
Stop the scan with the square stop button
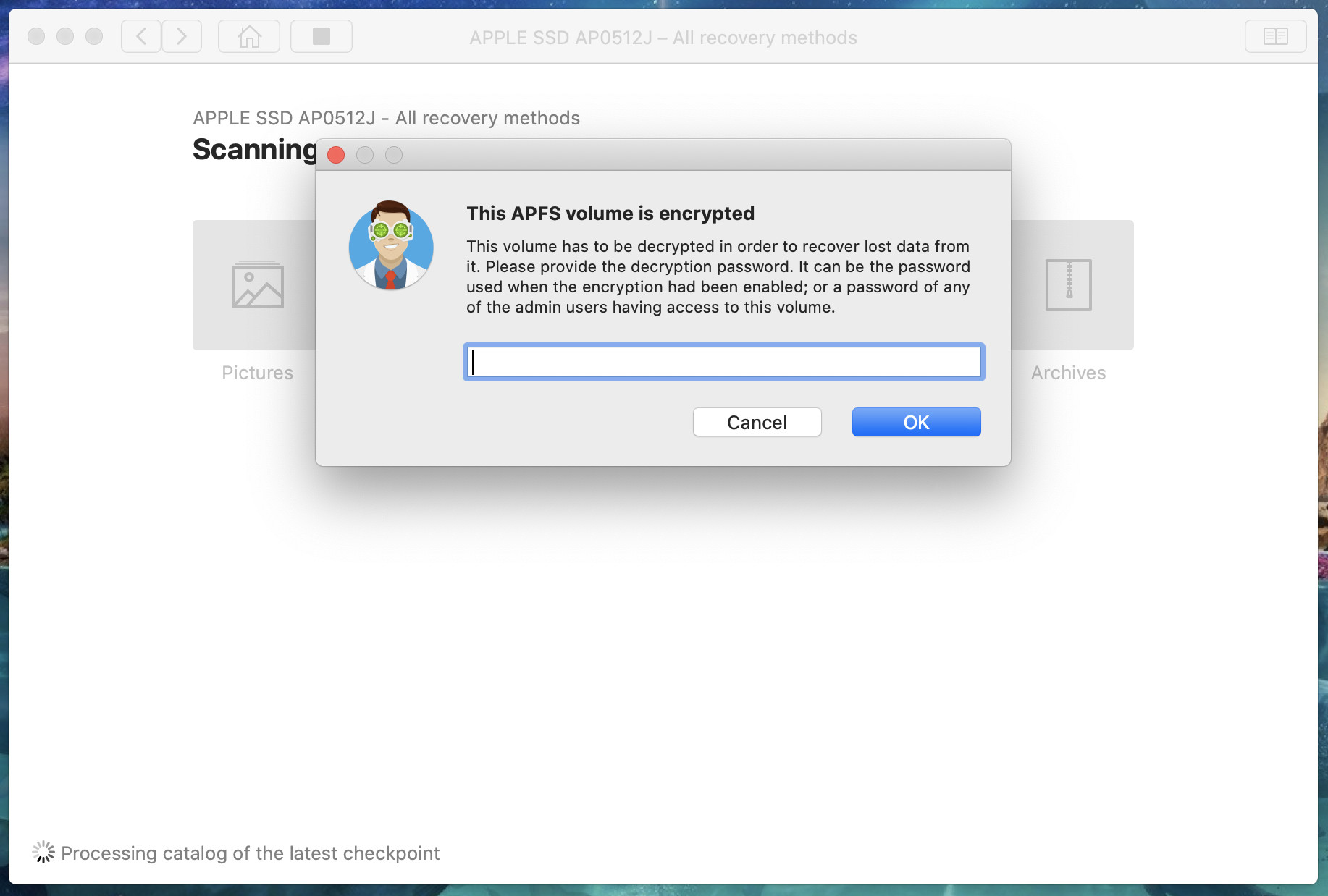point(322,36)
